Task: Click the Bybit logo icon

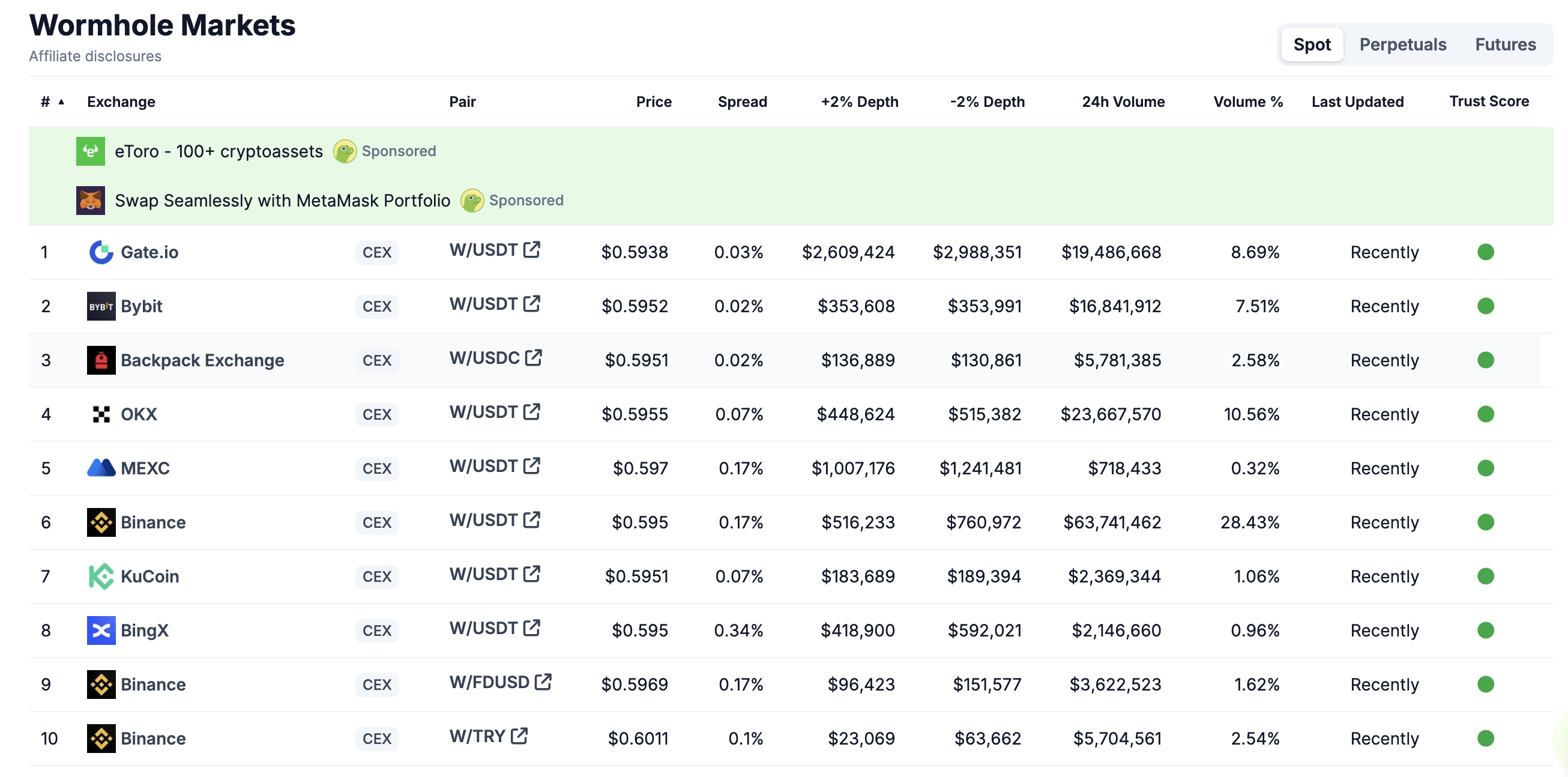Action: (101, 306)
